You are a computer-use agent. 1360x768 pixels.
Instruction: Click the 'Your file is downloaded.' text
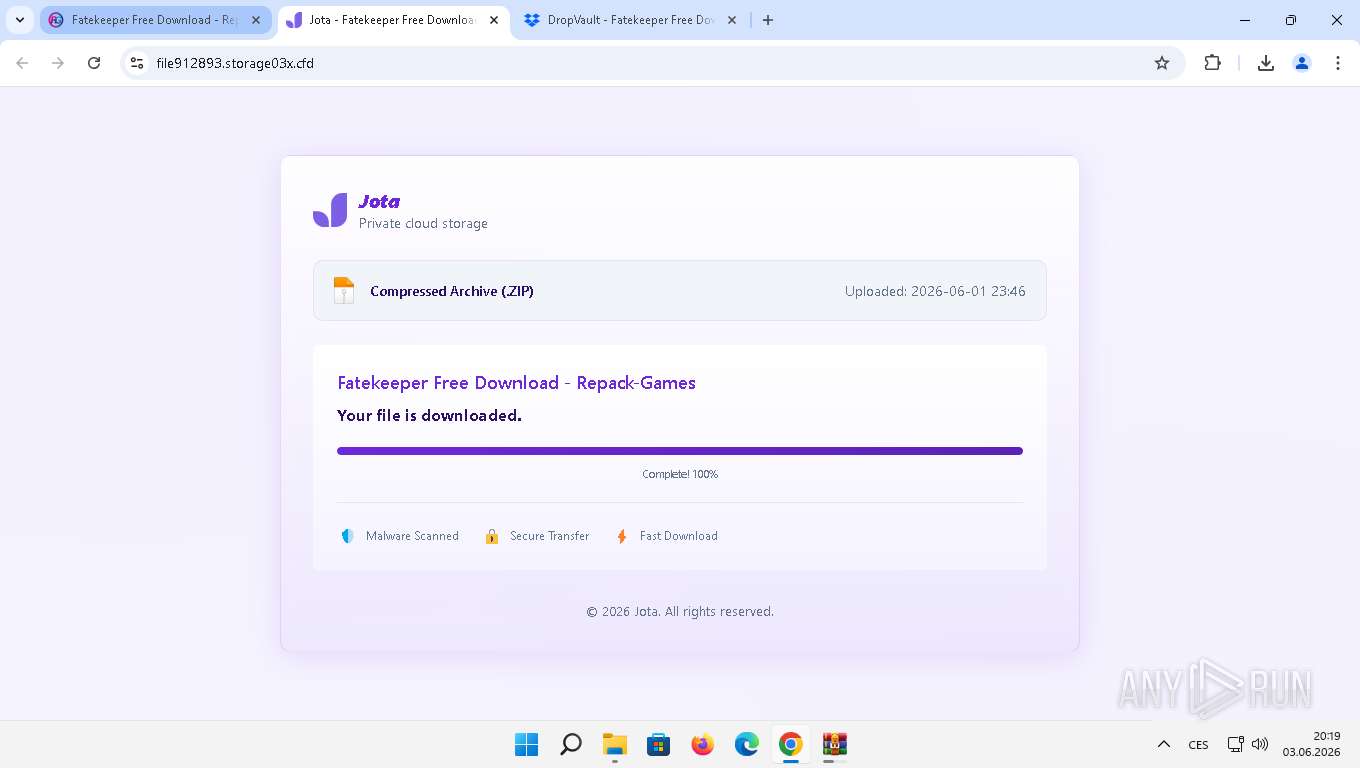pos(429,415)
